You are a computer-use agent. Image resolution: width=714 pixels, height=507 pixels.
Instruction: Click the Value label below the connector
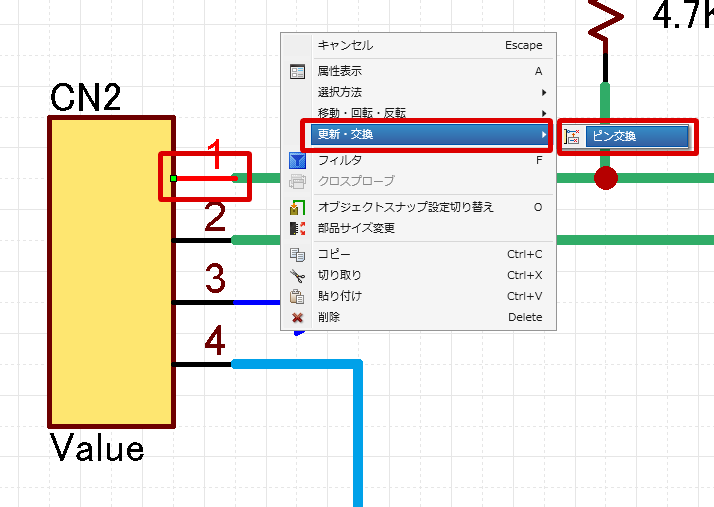pos(97,447)
